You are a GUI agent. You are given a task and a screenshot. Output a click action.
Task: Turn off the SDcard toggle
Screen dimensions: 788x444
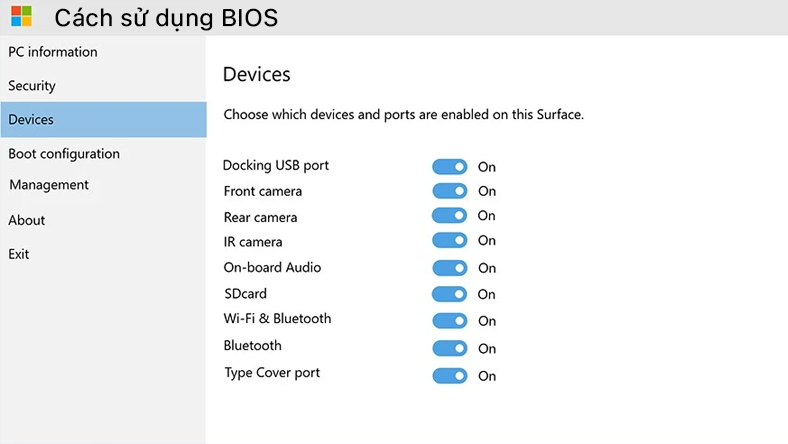click(x=450, y=294)
